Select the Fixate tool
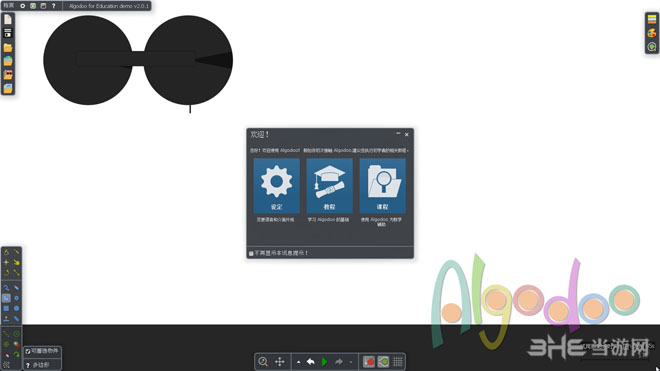The width and height of the screenshot is (660, 371). click(6, 344)
